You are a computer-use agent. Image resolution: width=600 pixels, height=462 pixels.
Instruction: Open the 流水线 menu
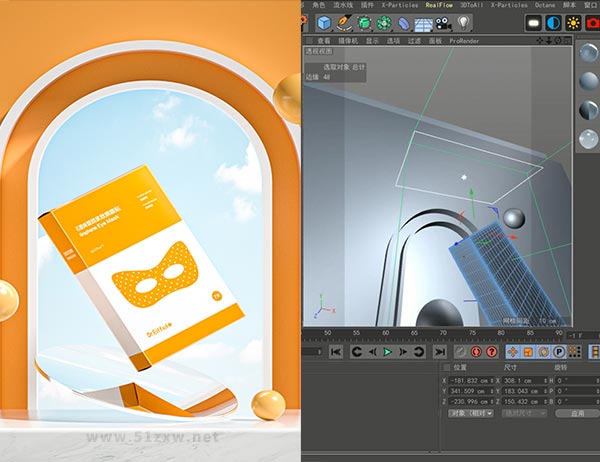(x=342, y=5)
